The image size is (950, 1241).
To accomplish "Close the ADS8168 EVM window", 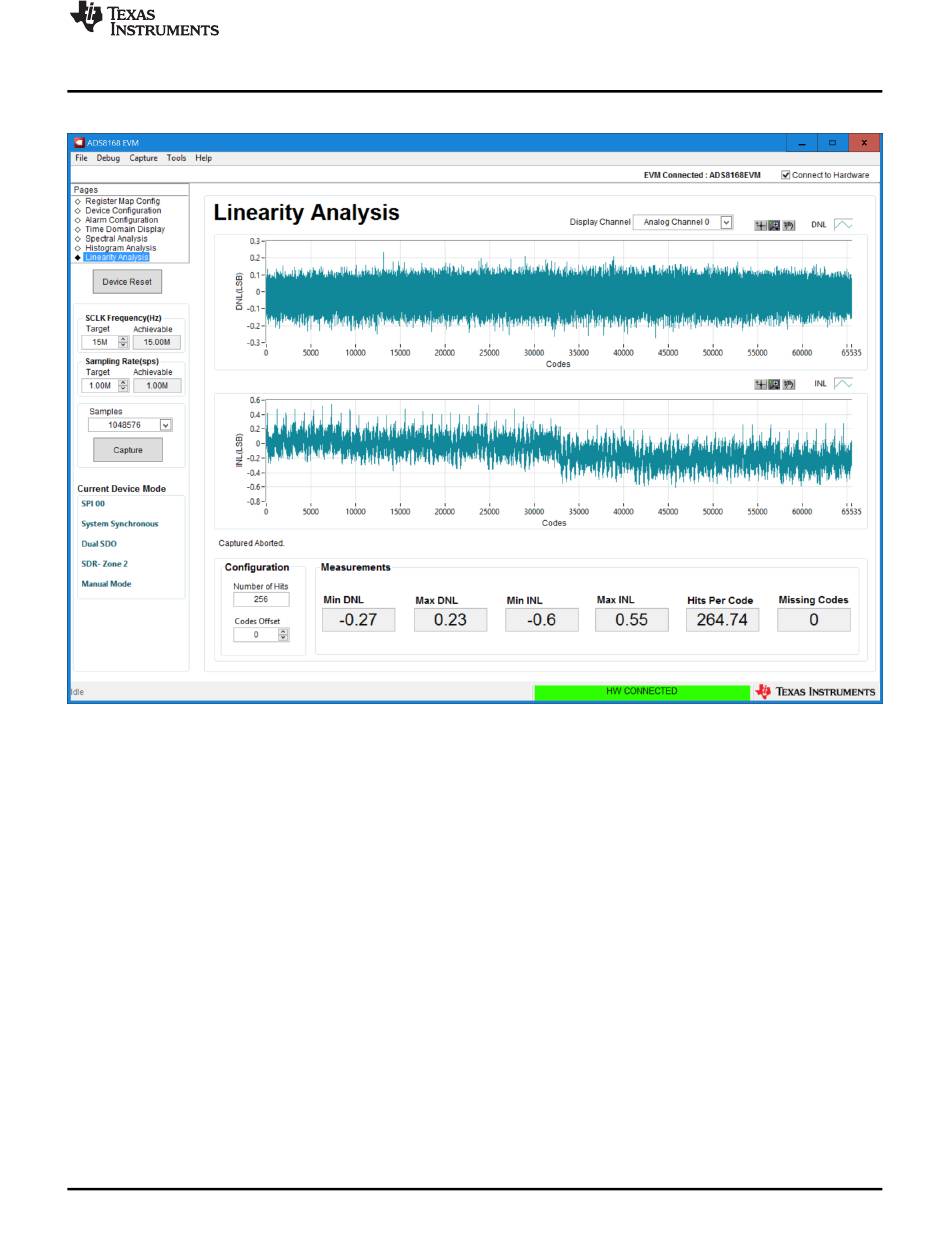I will [864, 143].
